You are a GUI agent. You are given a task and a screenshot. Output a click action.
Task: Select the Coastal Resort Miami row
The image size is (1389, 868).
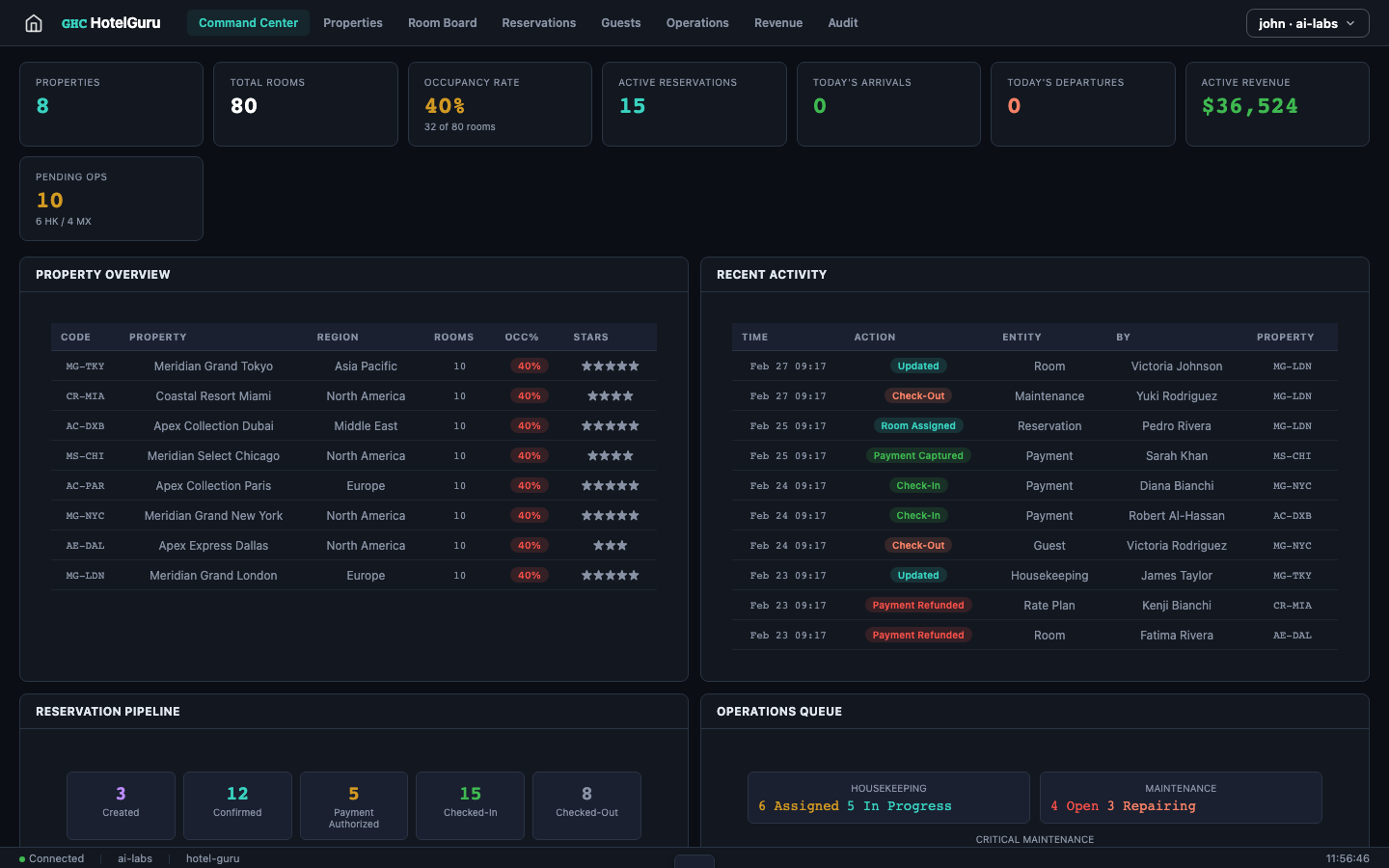click(x=354, y=395)
